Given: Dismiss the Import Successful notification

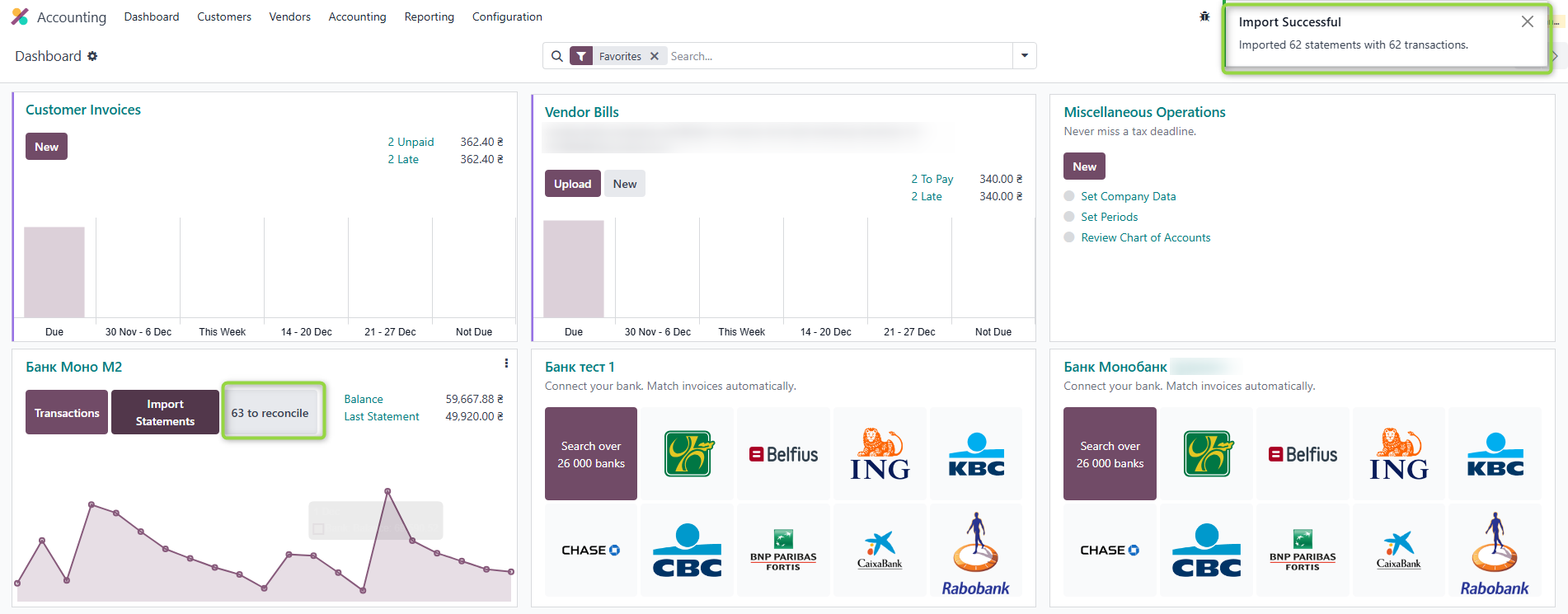Looking at the screenshot, I should pos(1528,22).
